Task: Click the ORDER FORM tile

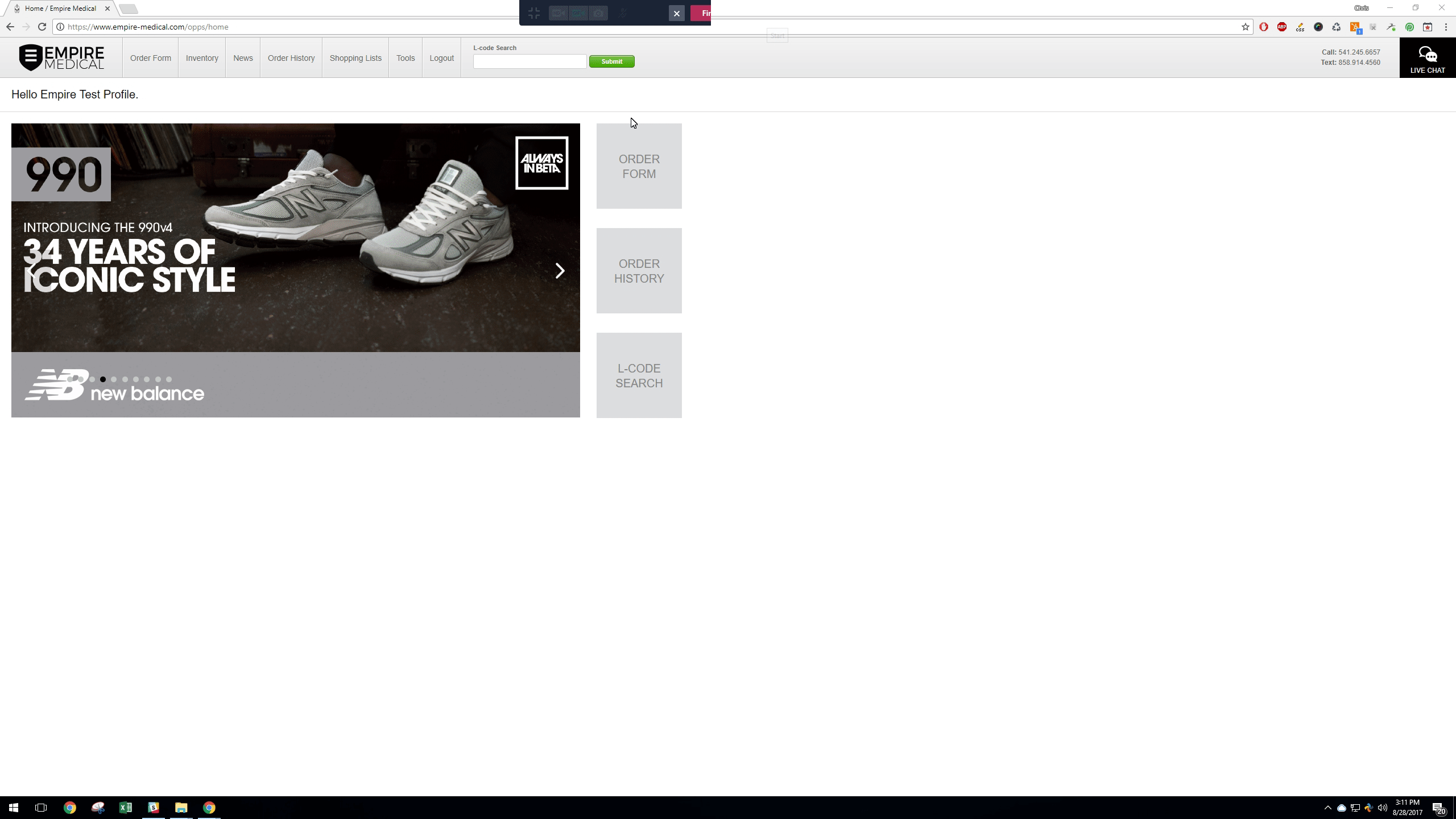Action: pyautogui.click(x=639, y=166)
